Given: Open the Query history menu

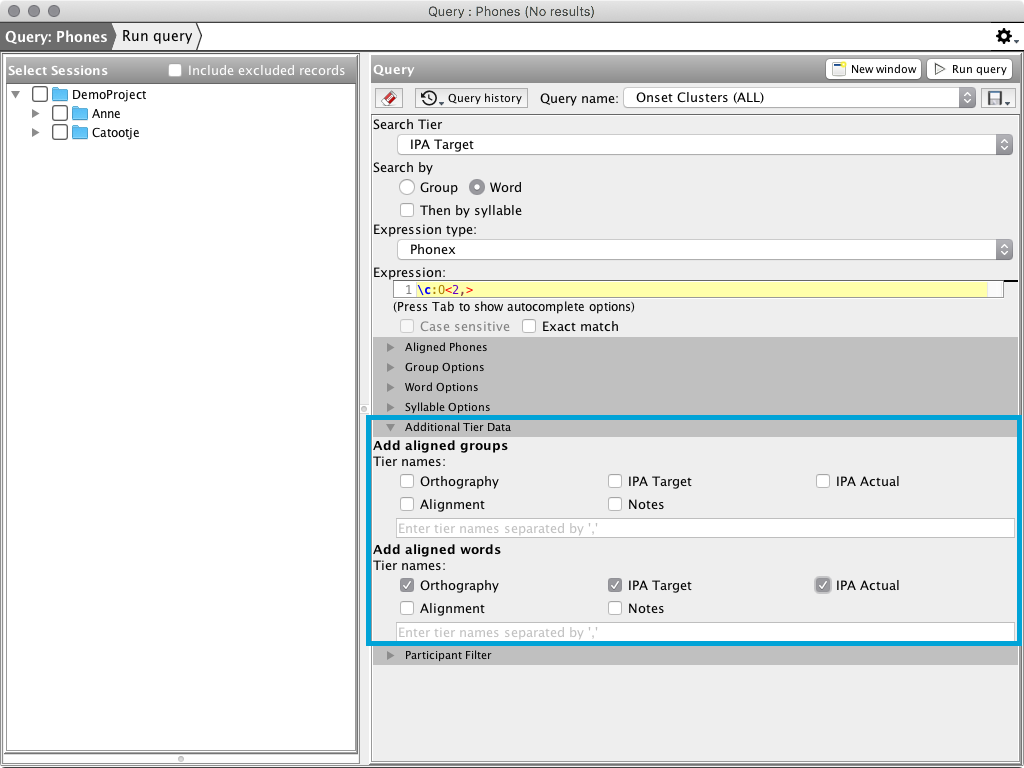Looking at the screenshot, I should (x=472, y=98).
